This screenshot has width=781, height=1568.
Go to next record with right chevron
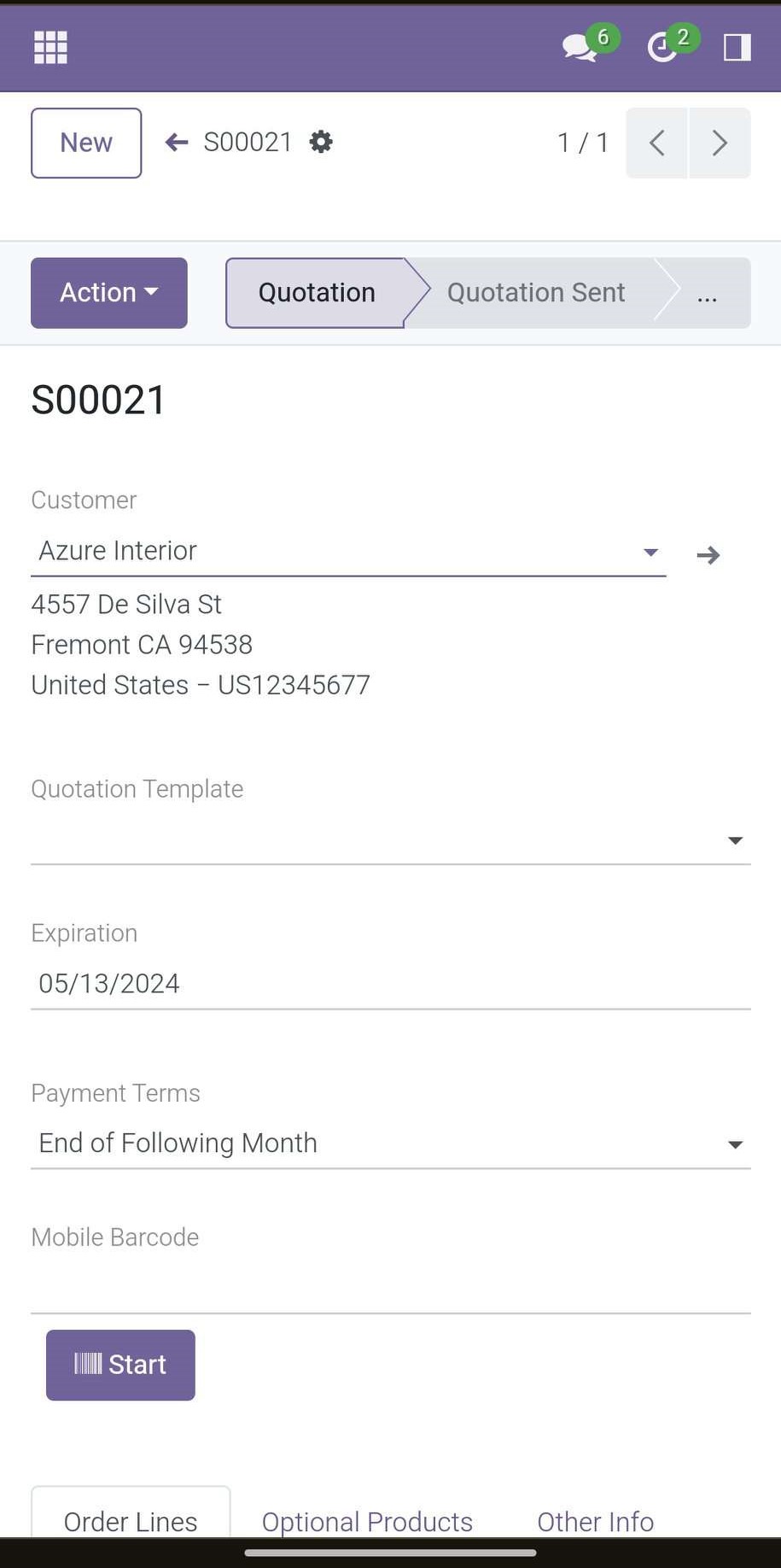(720, 143)
